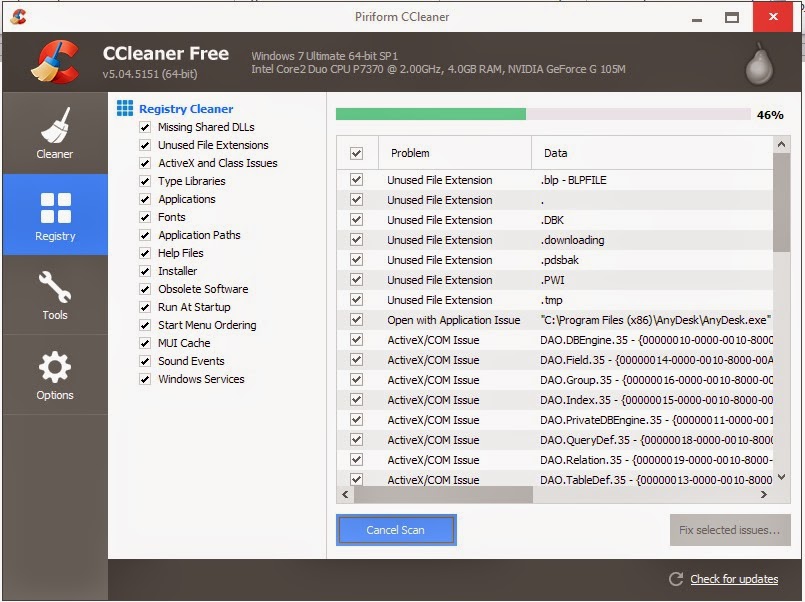Click the small CCleaner title bar icon
Image resolution: width=805 pixels, height=602 pixels.
(x=18, y=16)
